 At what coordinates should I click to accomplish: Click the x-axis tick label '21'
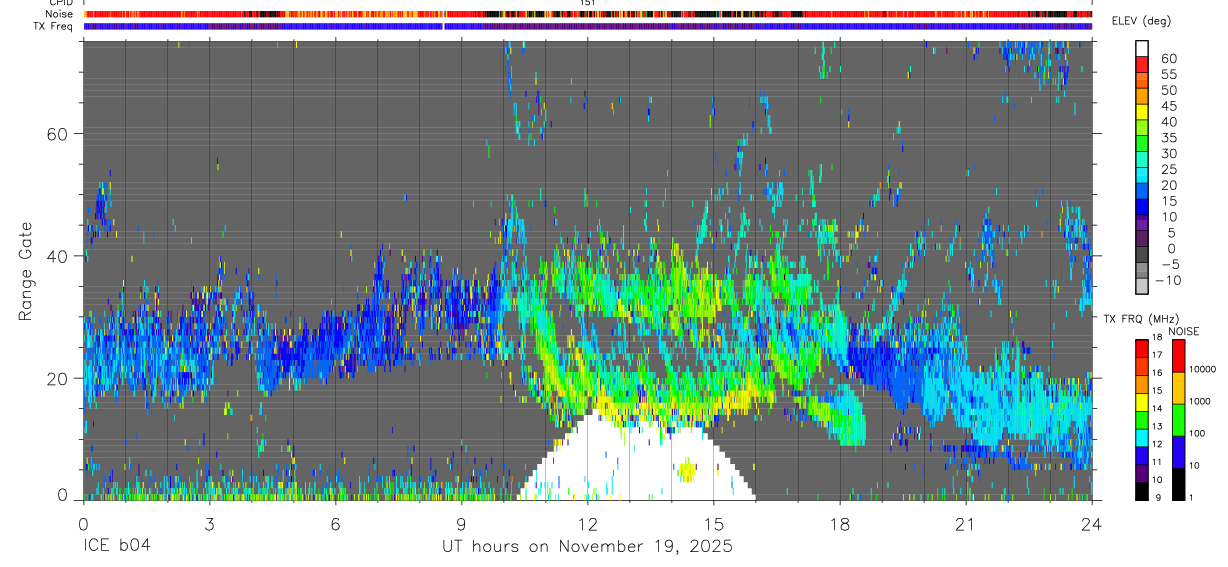click(966, 524)
